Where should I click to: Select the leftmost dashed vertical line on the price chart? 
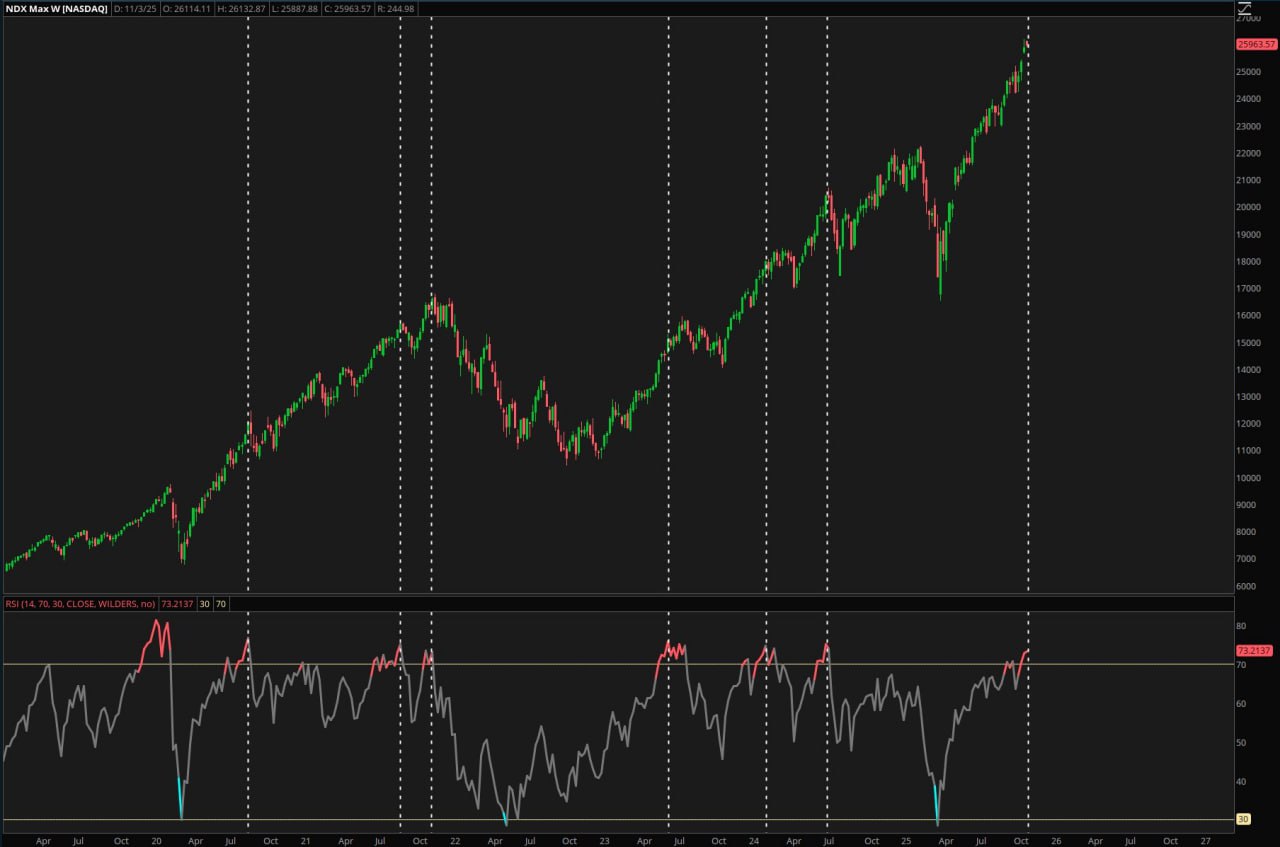tap(248, 300)
